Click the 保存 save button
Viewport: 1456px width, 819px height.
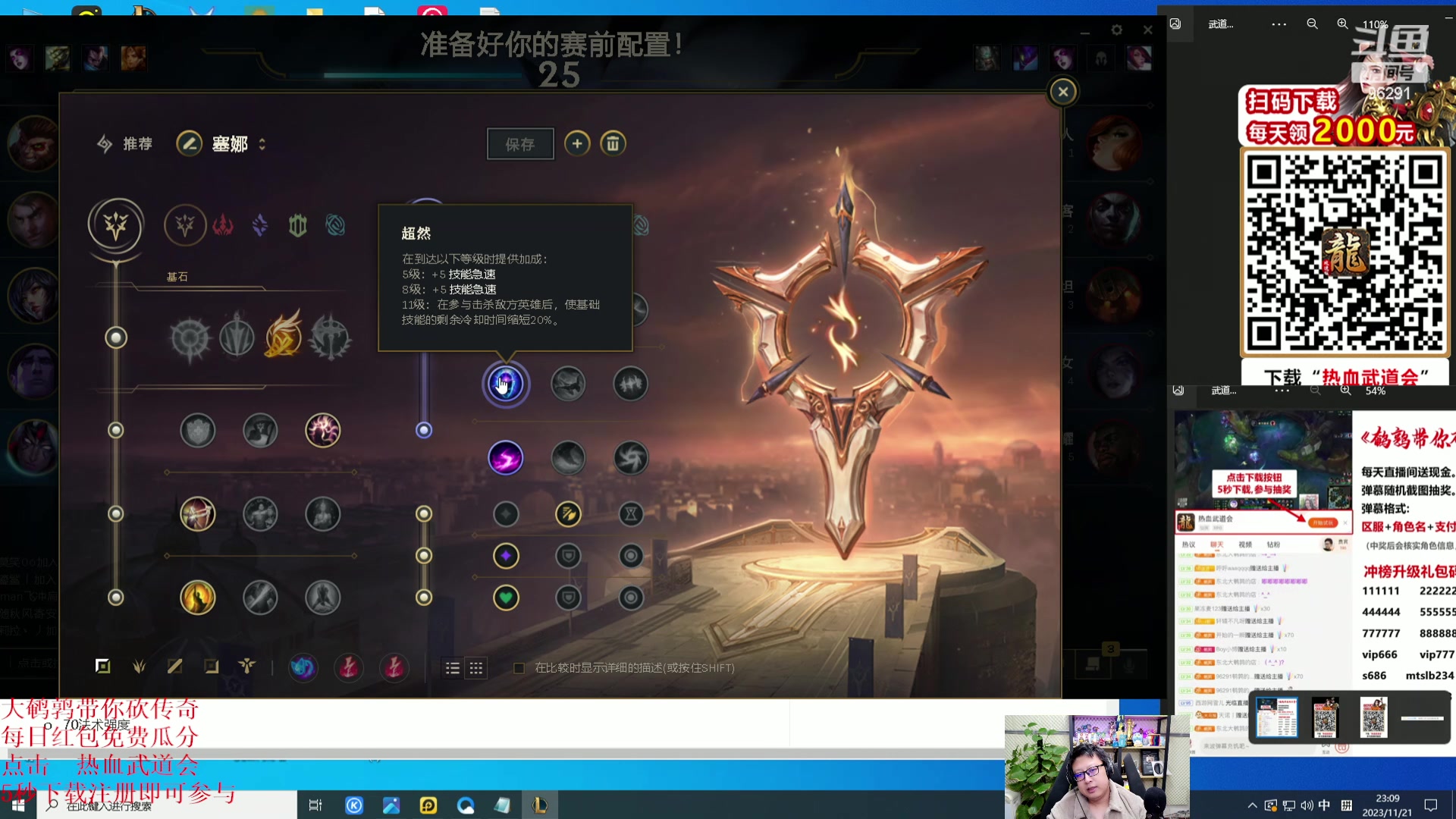pos(520,144)
